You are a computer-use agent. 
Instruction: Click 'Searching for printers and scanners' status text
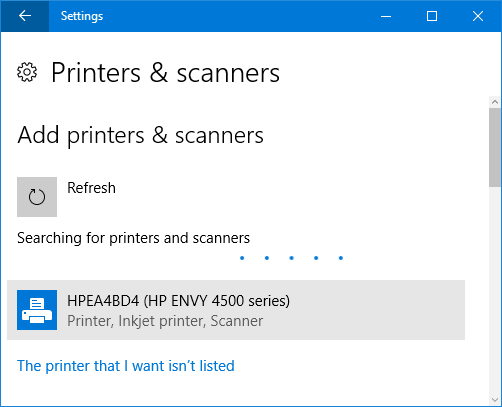click(133, 238)
